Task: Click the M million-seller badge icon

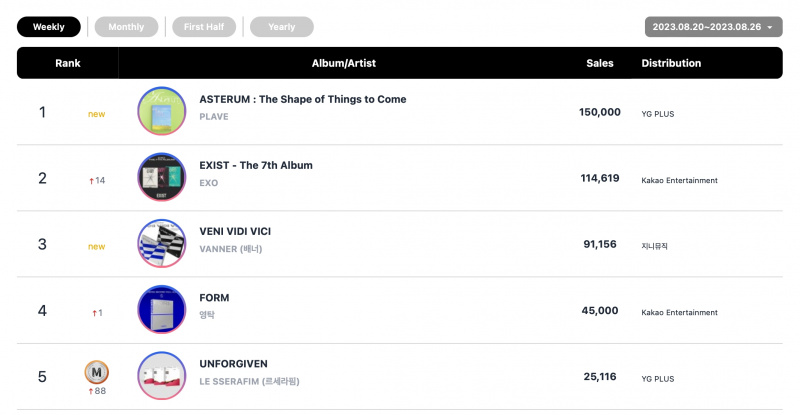Action: pyautogui.click(x=96, y=373)
